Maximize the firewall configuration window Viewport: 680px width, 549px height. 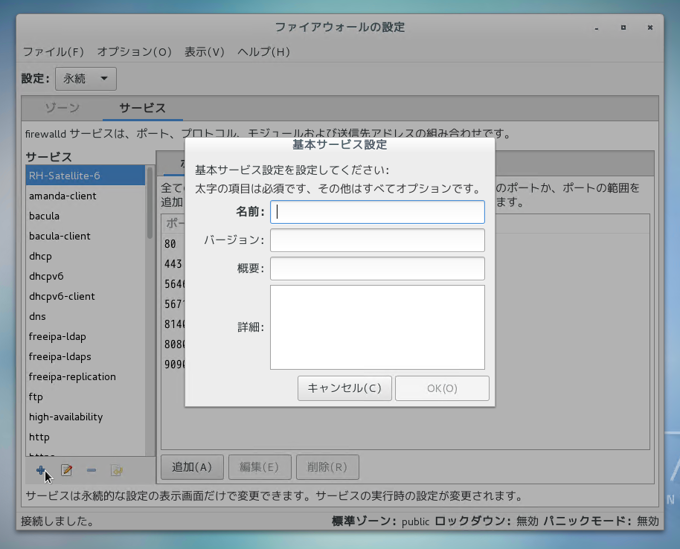[x=623, y=27]
